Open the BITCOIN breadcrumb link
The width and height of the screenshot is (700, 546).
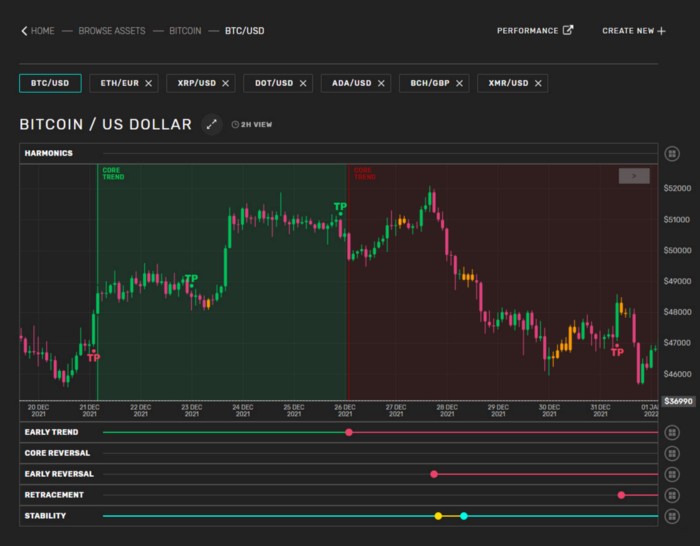(x=185, y=31)
